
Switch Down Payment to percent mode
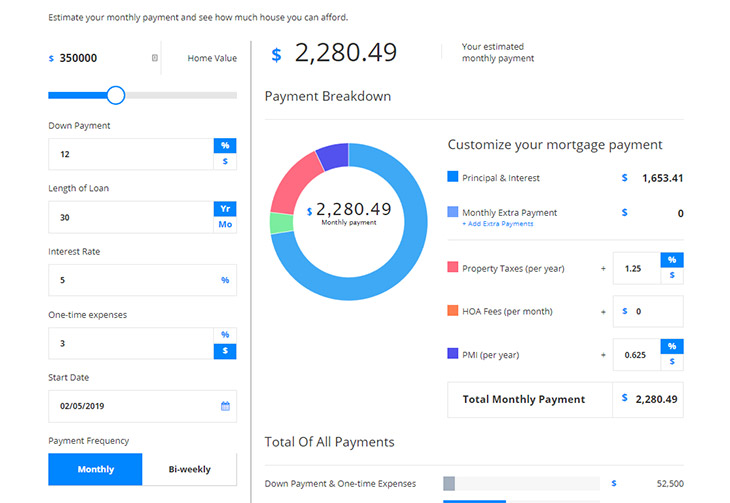point(225,146)
